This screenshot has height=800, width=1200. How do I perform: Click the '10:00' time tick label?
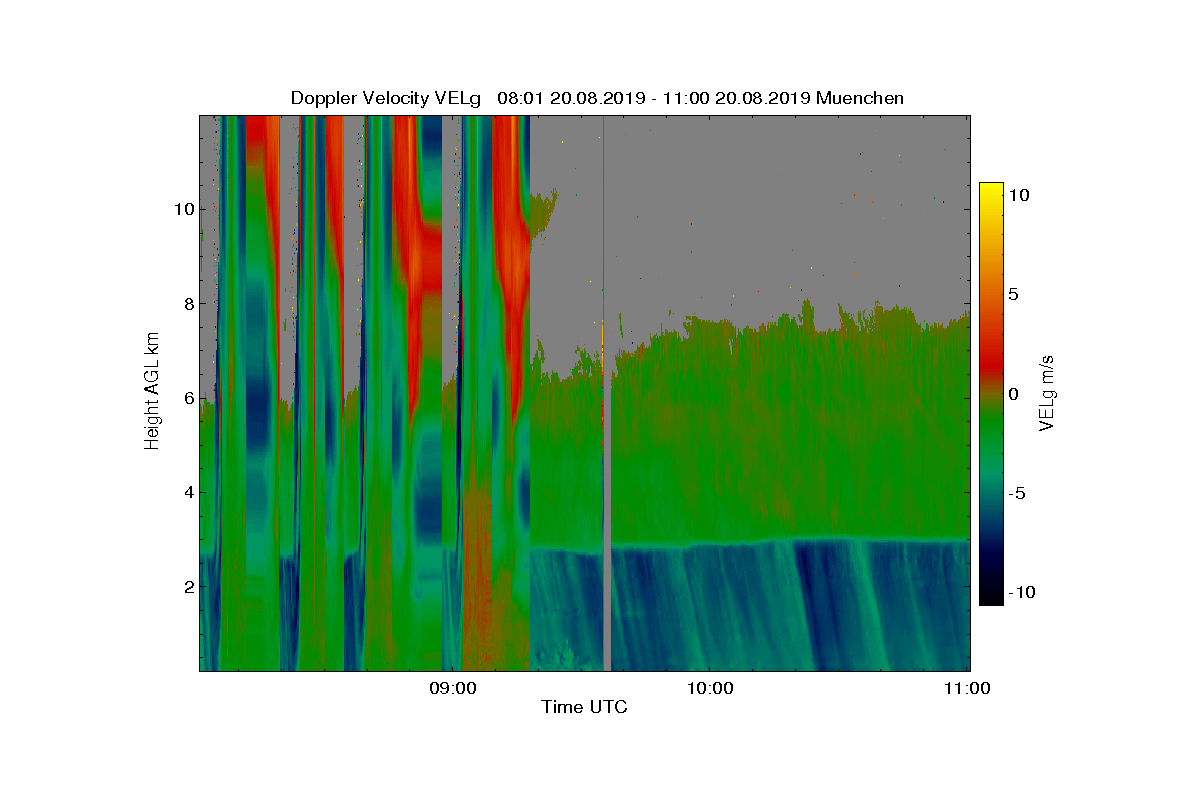pos(710,688)
